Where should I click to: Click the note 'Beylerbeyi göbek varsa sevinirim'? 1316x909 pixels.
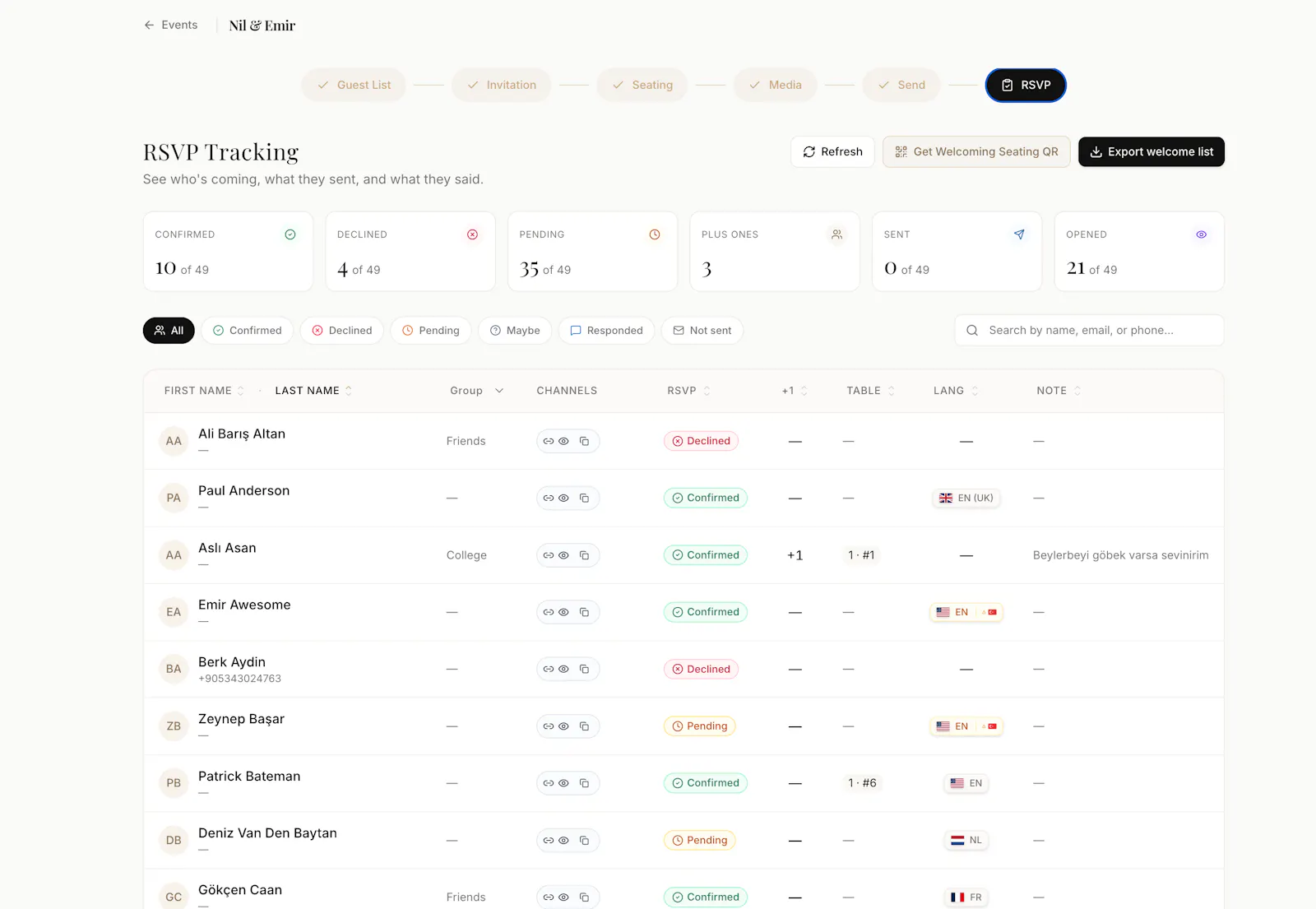(1120, 555)
